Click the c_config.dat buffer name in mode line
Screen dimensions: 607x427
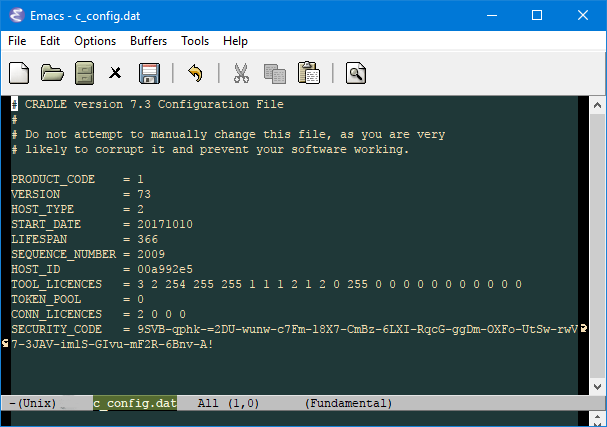[135, 403]
